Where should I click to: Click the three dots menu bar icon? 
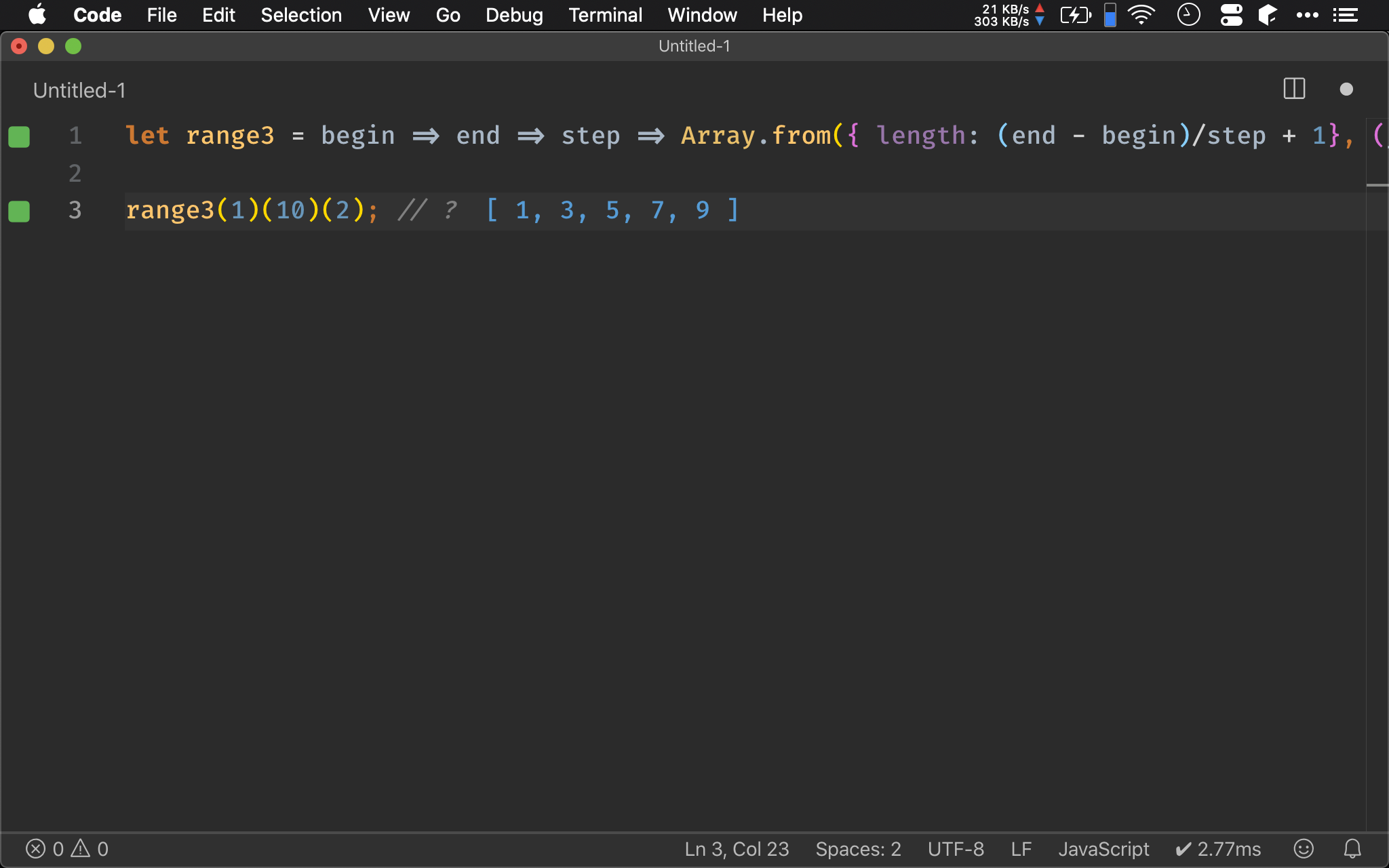coord(1307,15)
